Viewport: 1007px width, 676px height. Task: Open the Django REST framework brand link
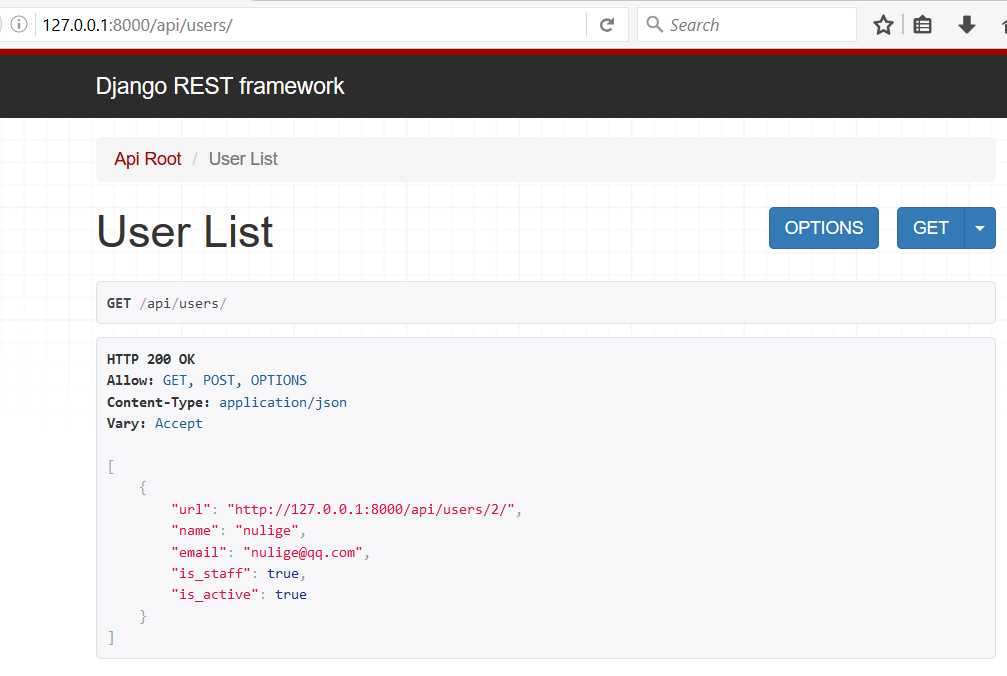tap(220, 86)
